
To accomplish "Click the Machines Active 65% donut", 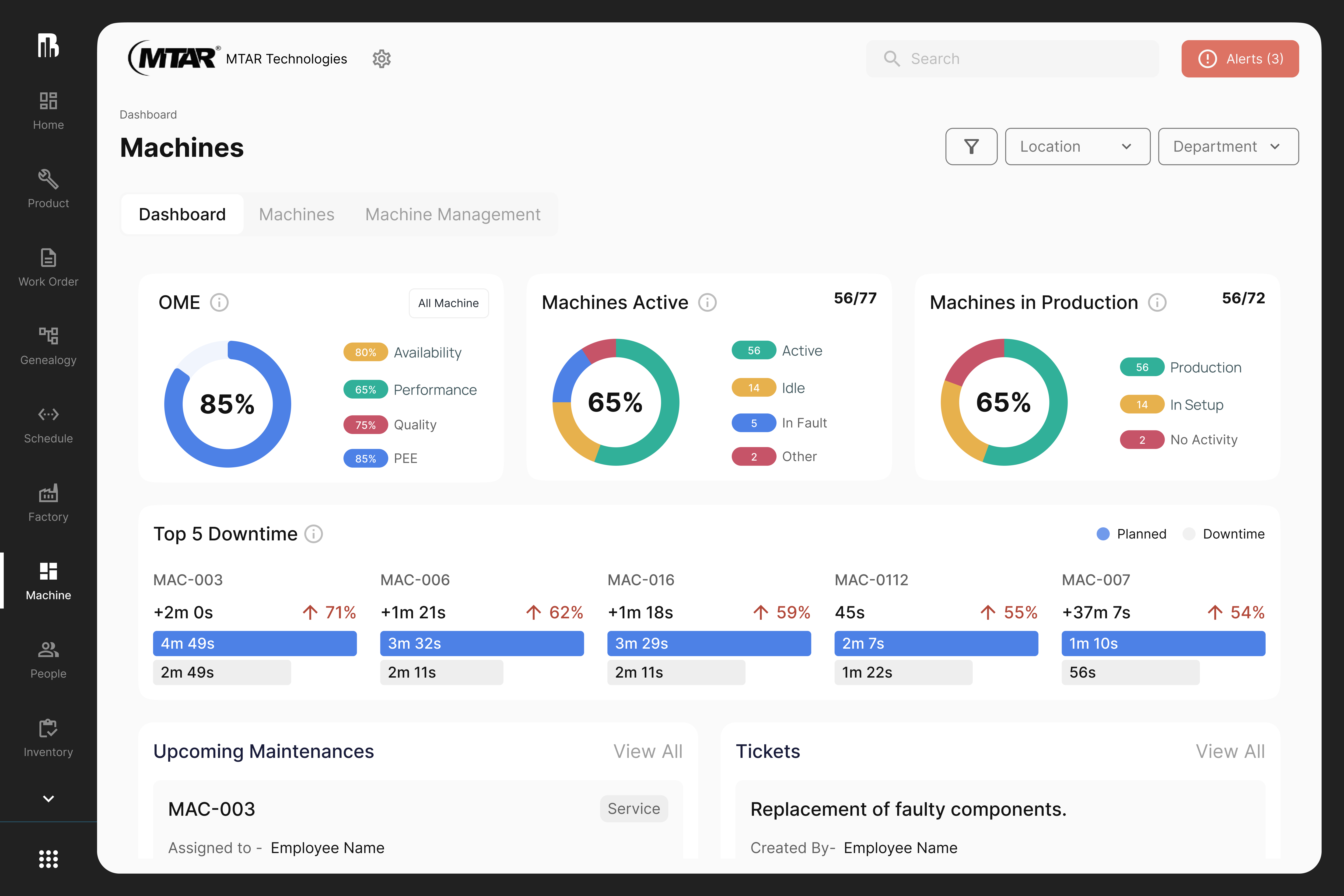I will coord(616,402).
